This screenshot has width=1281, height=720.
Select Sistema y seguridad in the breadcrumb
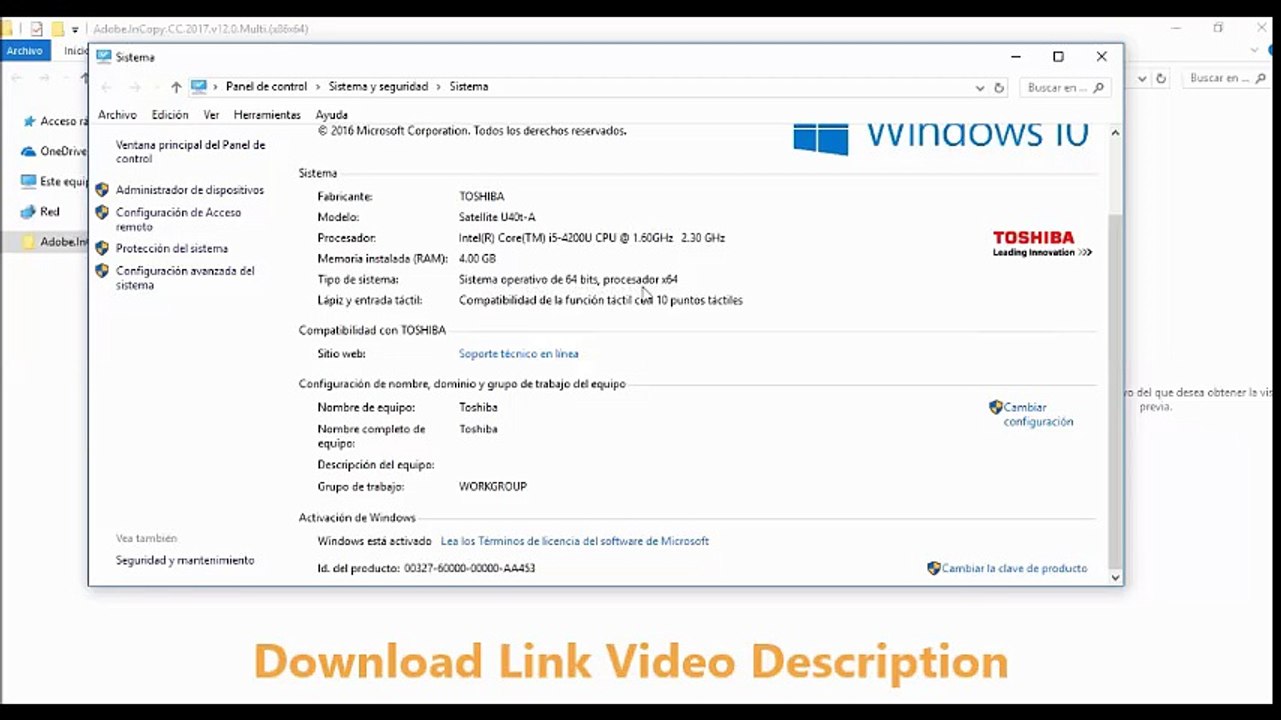(378, 87)
